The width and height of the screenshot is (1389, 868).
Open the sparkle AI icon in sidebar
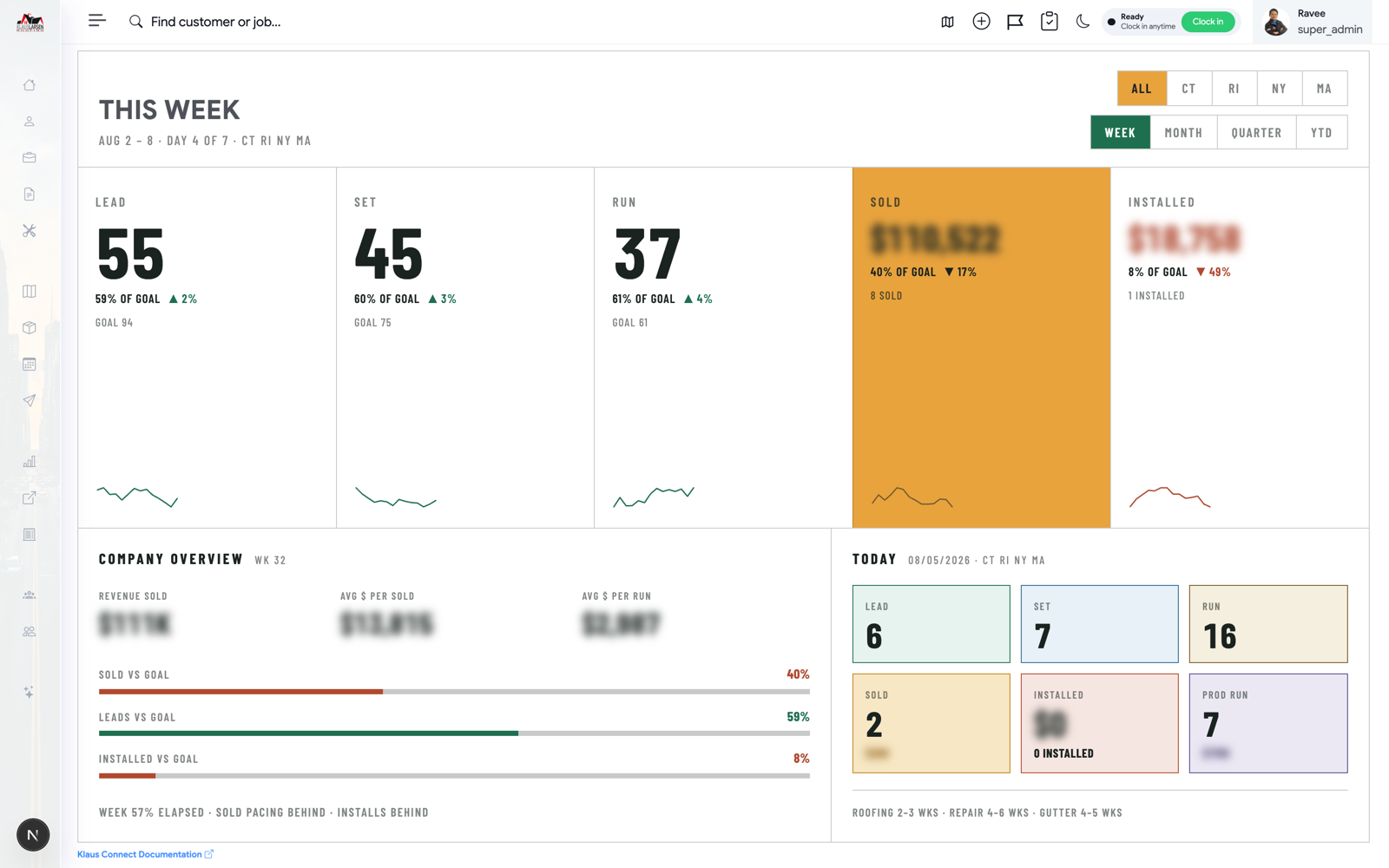coord(30,693)
